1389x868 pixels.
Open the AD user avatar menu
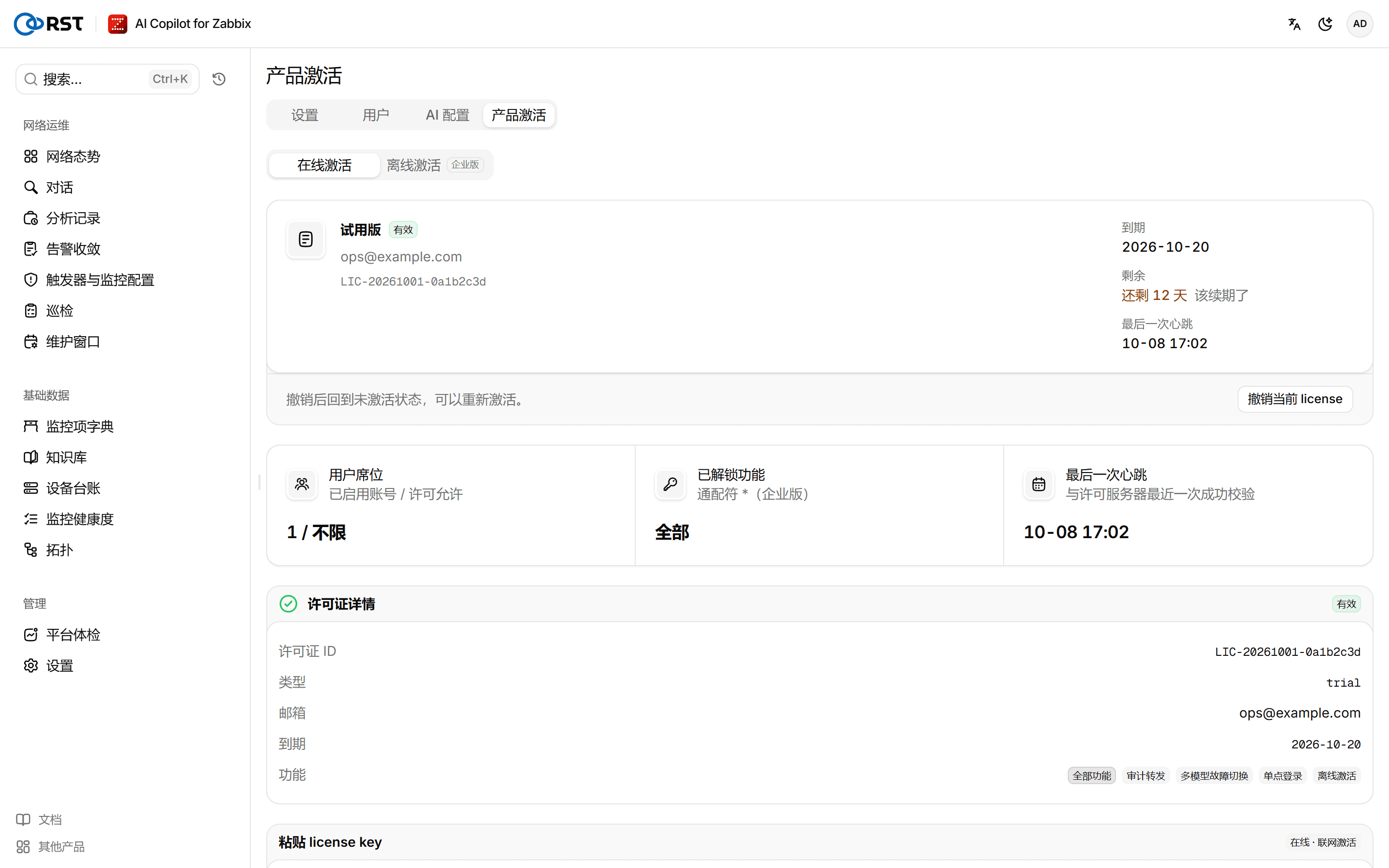(1360, 24)
